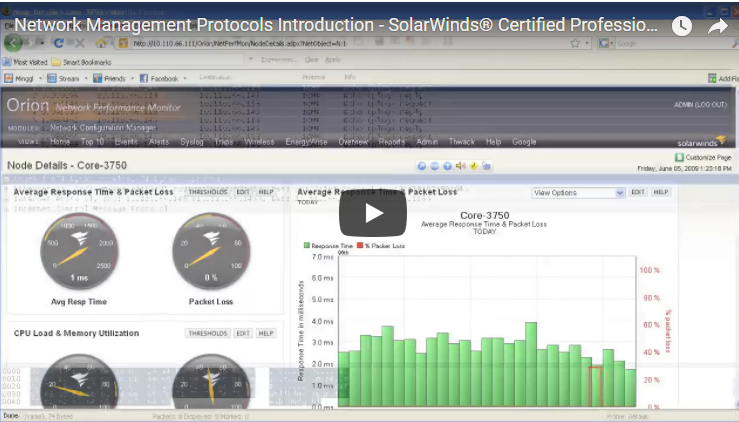Click the Friends toolbar button
Viewport: 739px width, 422px height.
pos(109,78)
